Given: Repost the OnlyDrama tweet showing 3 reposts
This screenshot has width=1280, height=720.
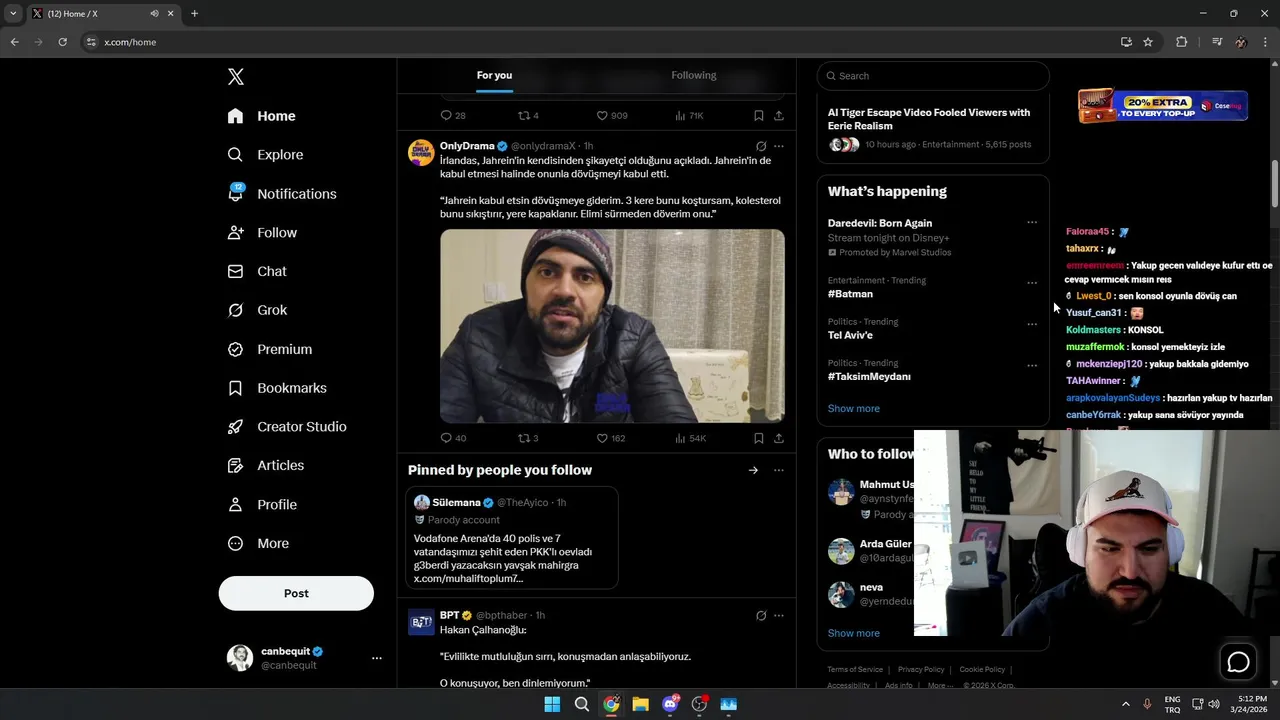Looking at the screenshot, I should tap(528, 438).
